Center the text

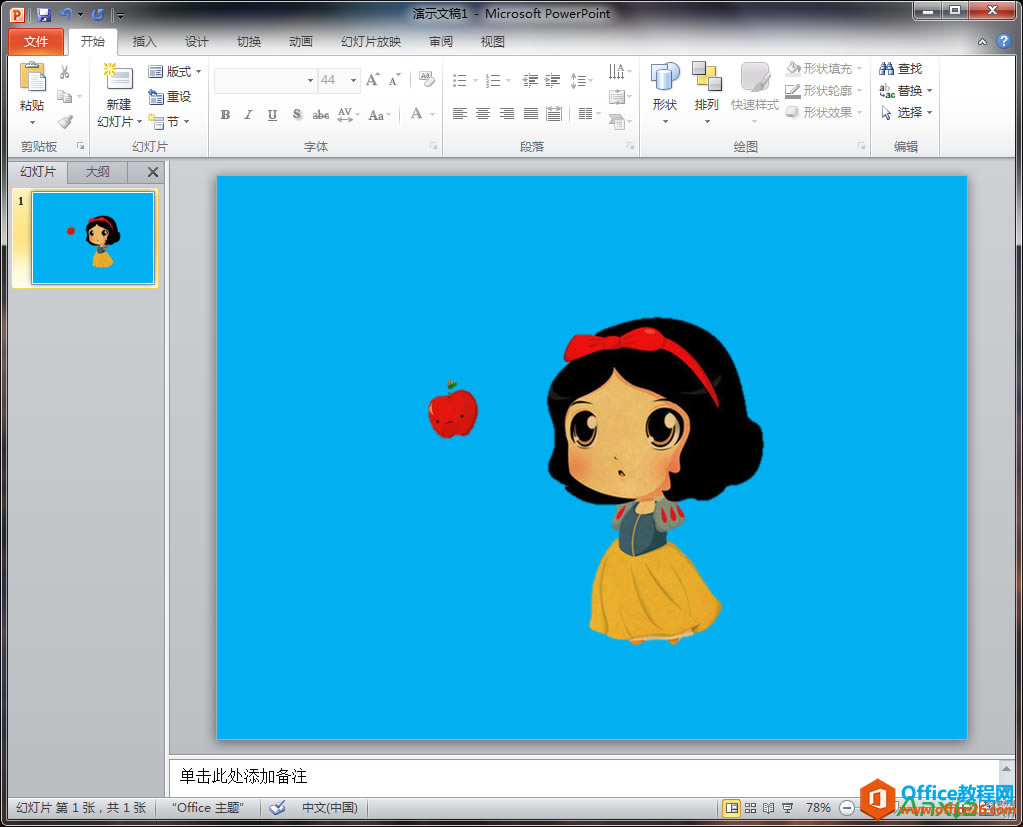point(483,114)
